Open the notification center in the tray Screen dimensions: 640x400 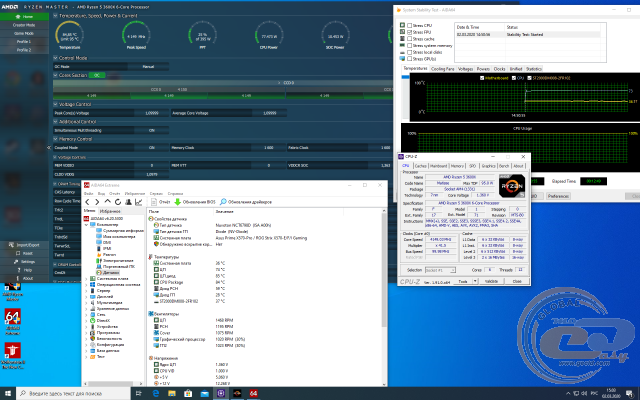coord(629,393)
